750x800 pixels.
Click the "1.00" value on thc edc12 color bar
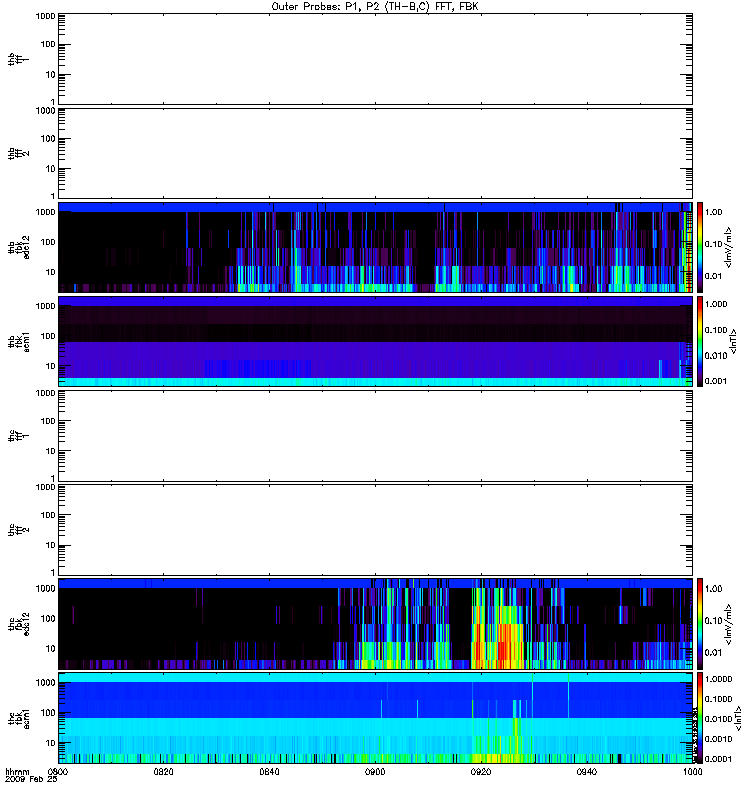click(x=713, y=589)
